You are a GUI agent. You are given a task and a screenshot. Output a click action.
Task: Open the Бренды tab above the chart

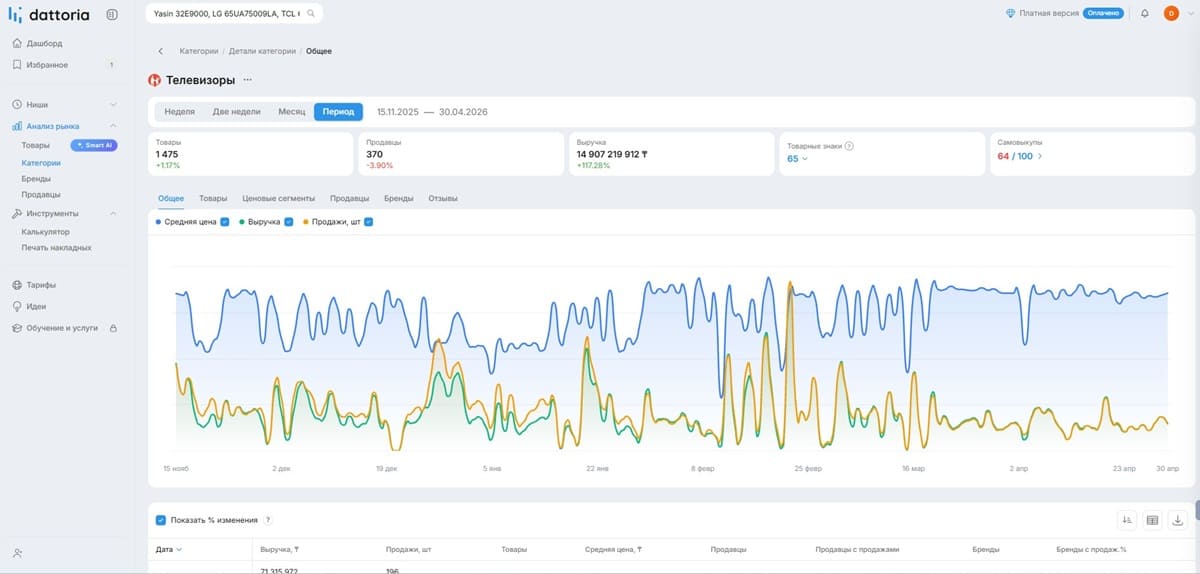[399, 199]
